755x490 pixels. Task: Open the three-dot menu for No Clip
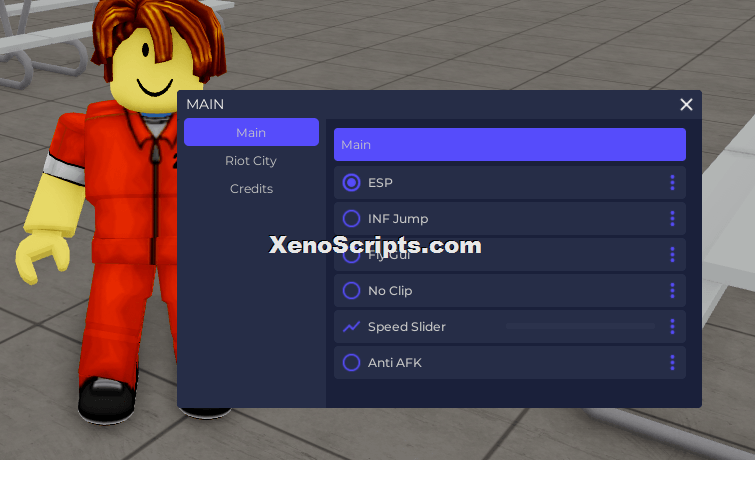672,290
